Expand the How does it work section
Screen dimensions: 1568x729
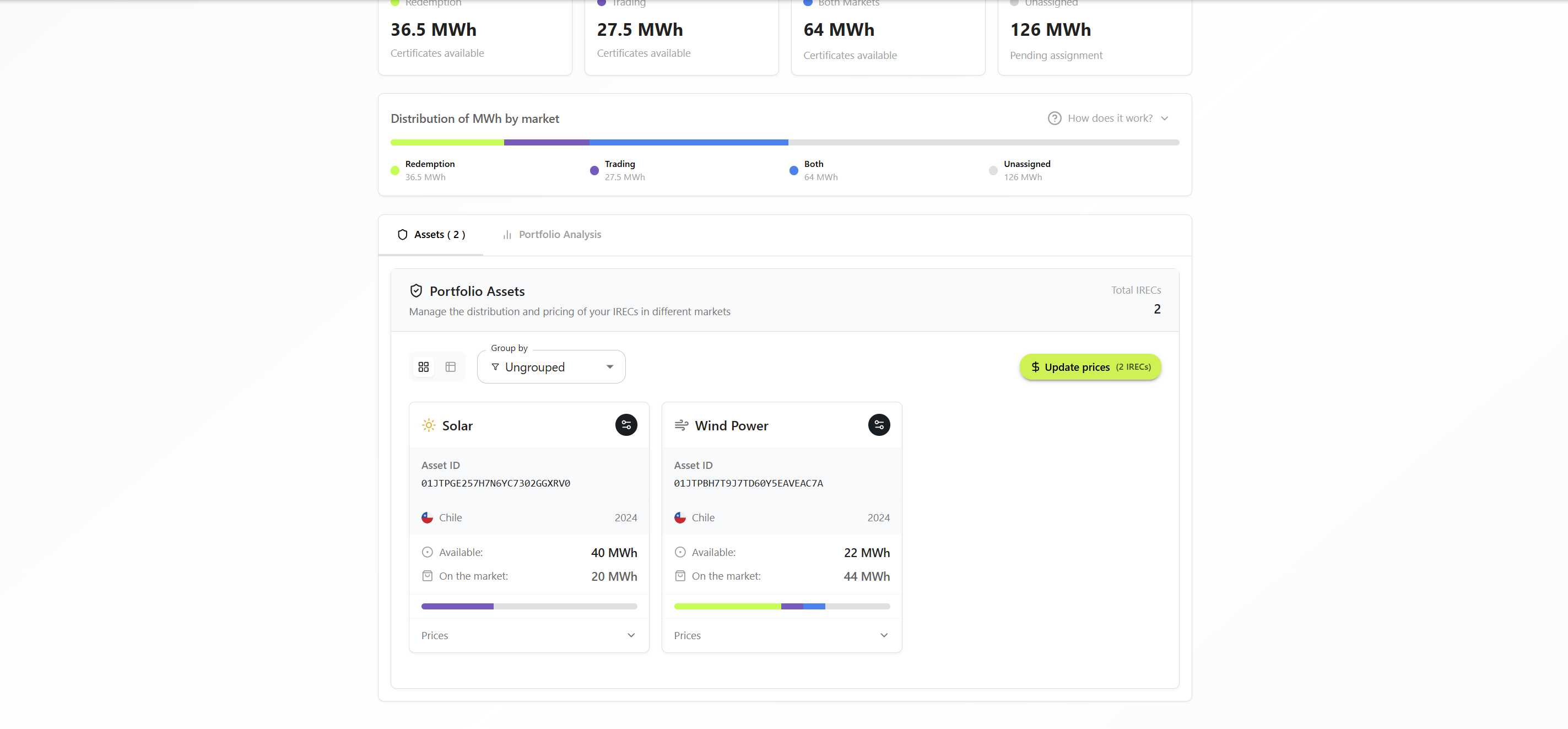tap(1110, 118)
